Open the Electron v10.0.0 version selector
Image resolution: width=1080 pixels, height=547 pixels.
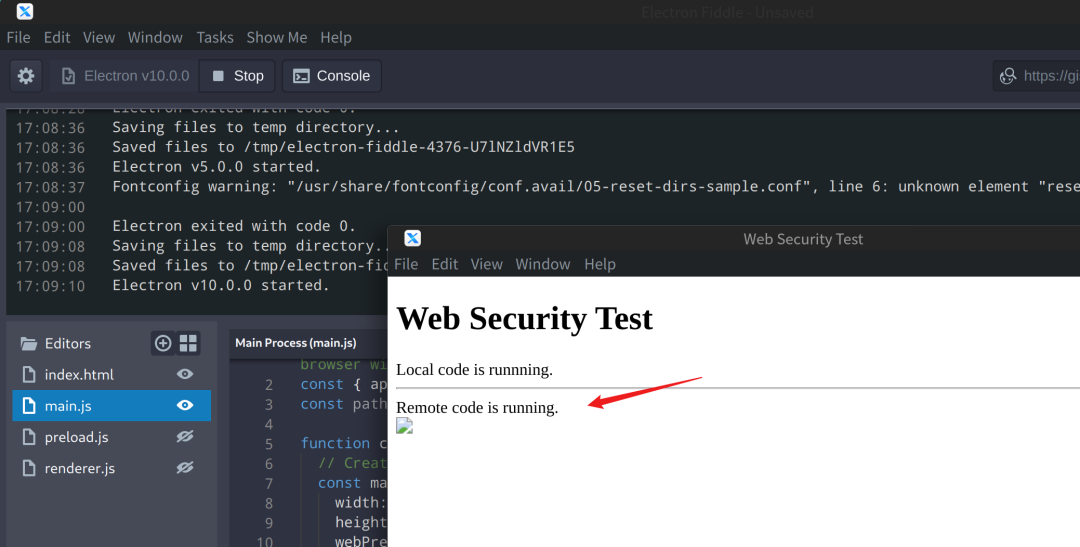125,76
